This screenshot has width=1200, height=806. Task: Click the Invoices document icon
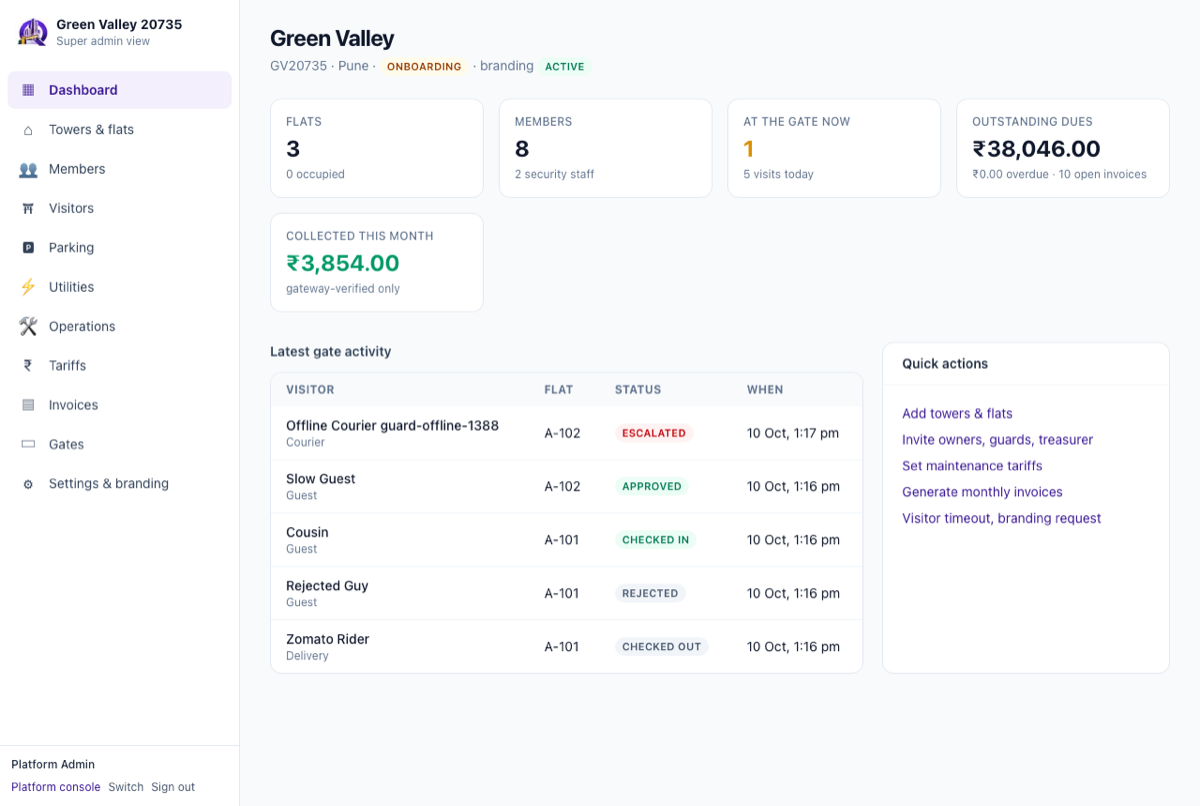[x=28, y=405]
